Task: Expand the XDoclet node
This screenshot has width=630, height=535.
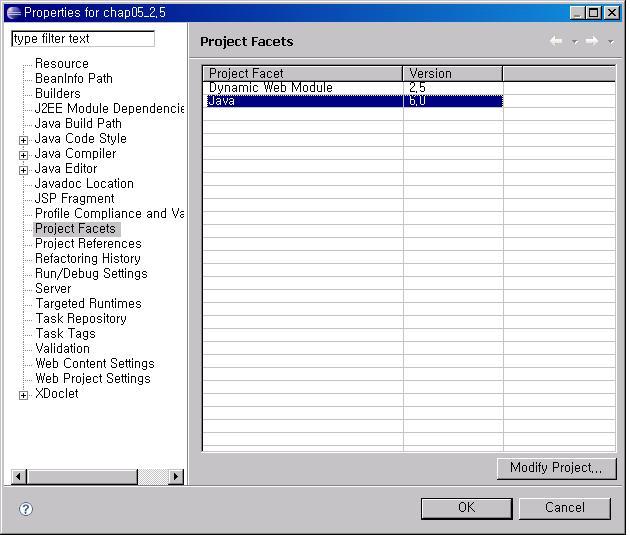Action: 24,395
